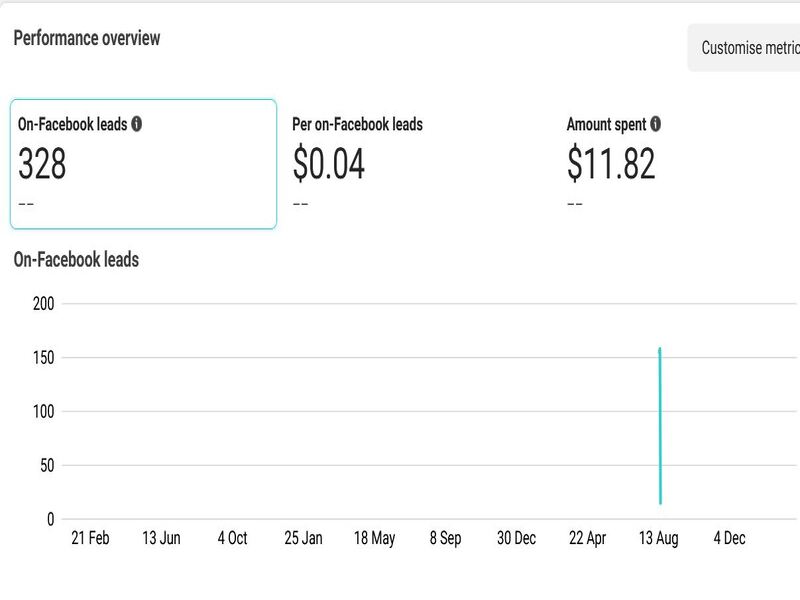Click the 4 Oct axis date label
This screenshot has height=600, width=800.
[232, 538]
